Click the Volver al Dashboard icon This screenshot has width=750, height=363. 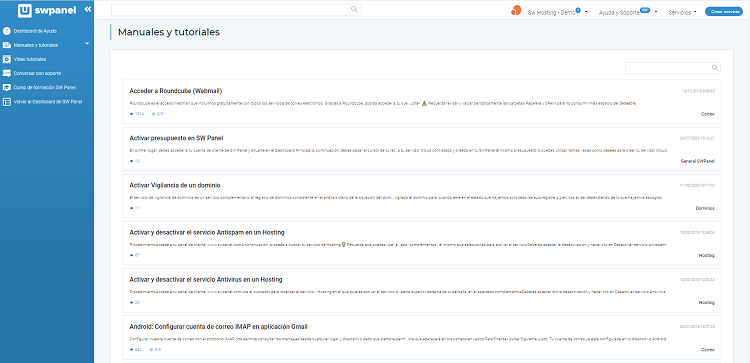tap(7, 102)
